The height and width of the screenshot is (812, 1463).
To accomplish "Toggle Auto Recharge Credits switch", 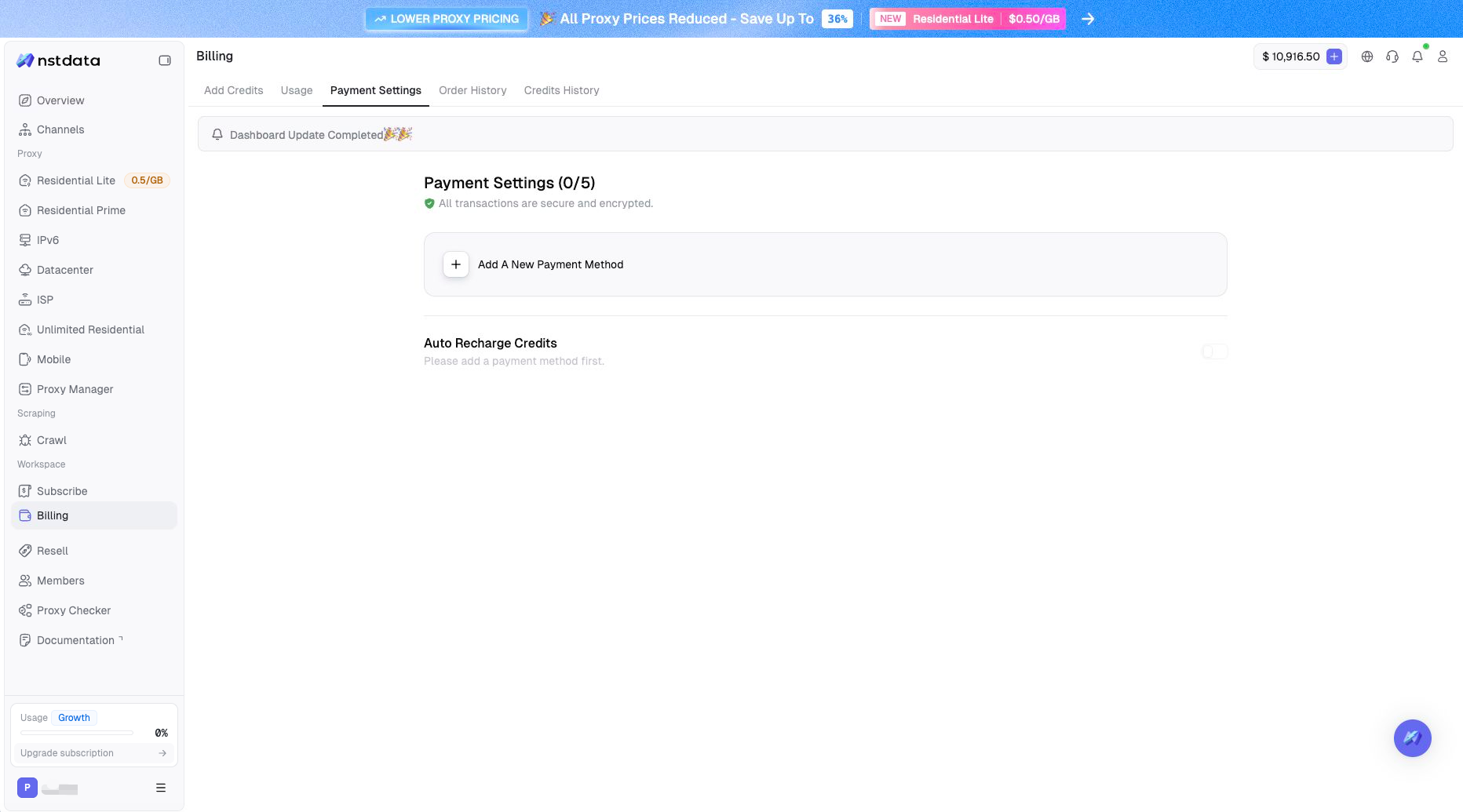I will tap(1214, 351).
